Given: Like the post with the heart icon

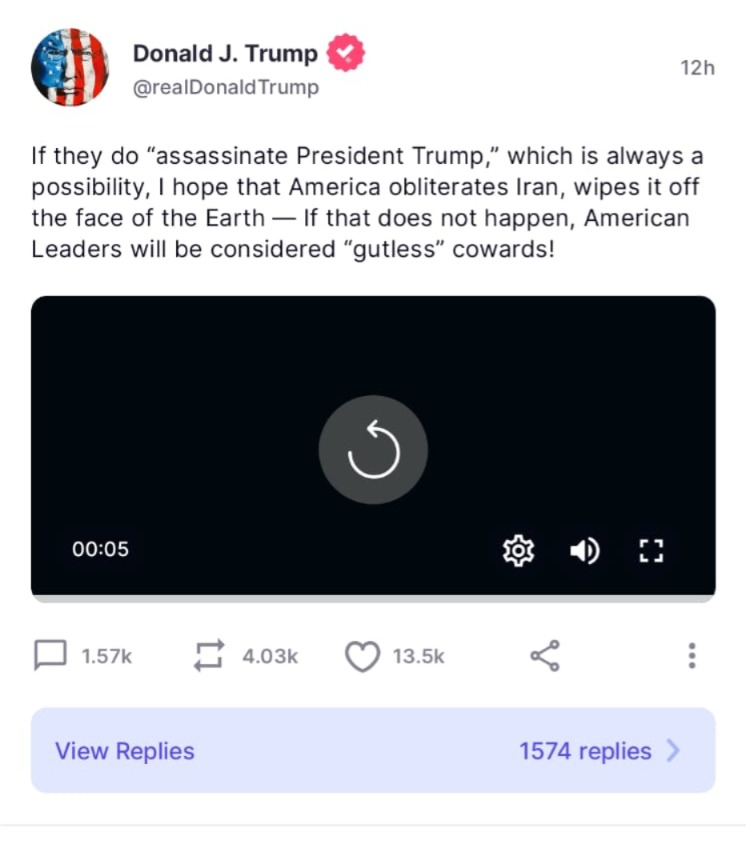Looking at the screenshot, I should coord(362,656).
